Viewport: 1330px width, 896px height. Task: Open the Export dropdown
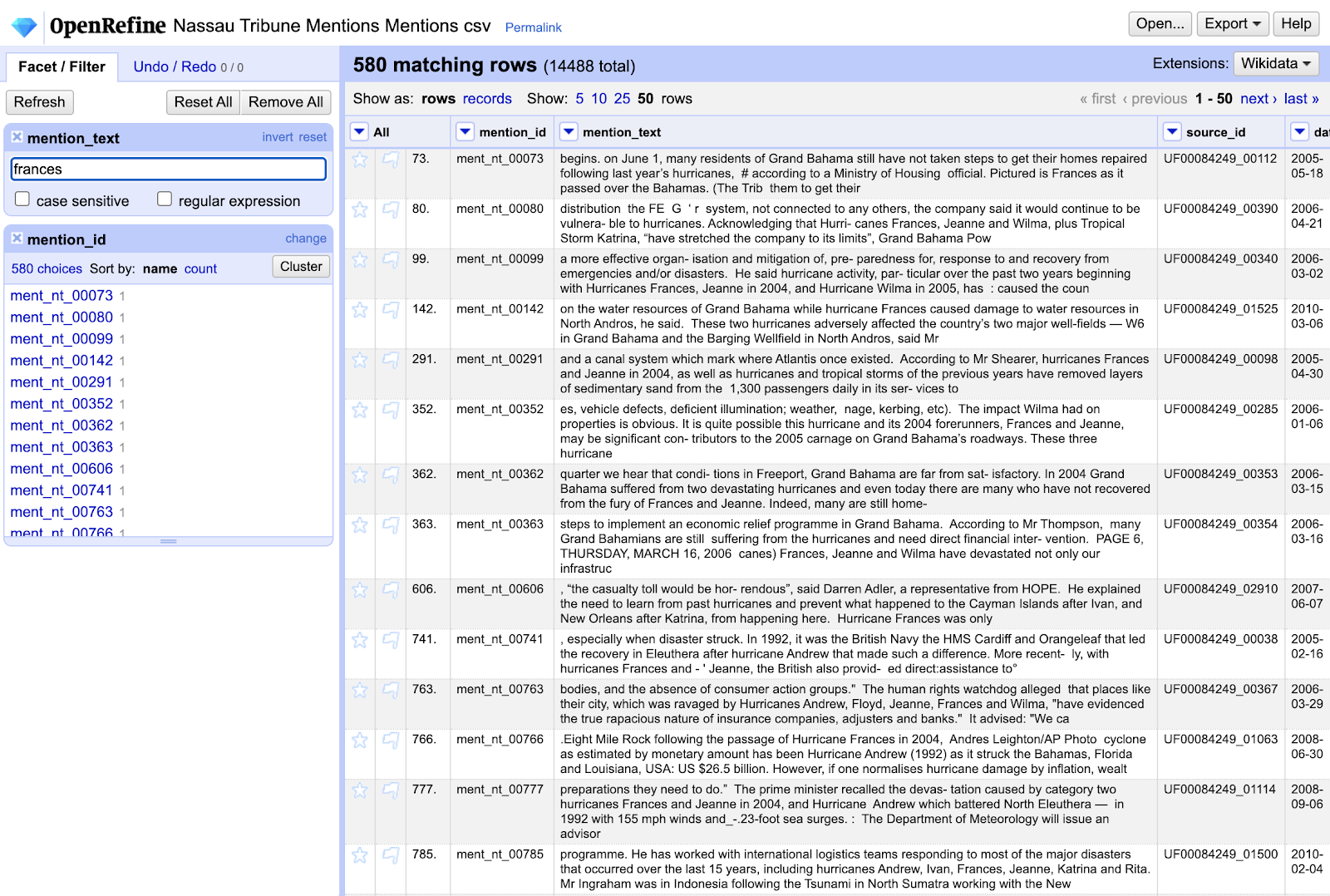click(x=1233, y=23)
